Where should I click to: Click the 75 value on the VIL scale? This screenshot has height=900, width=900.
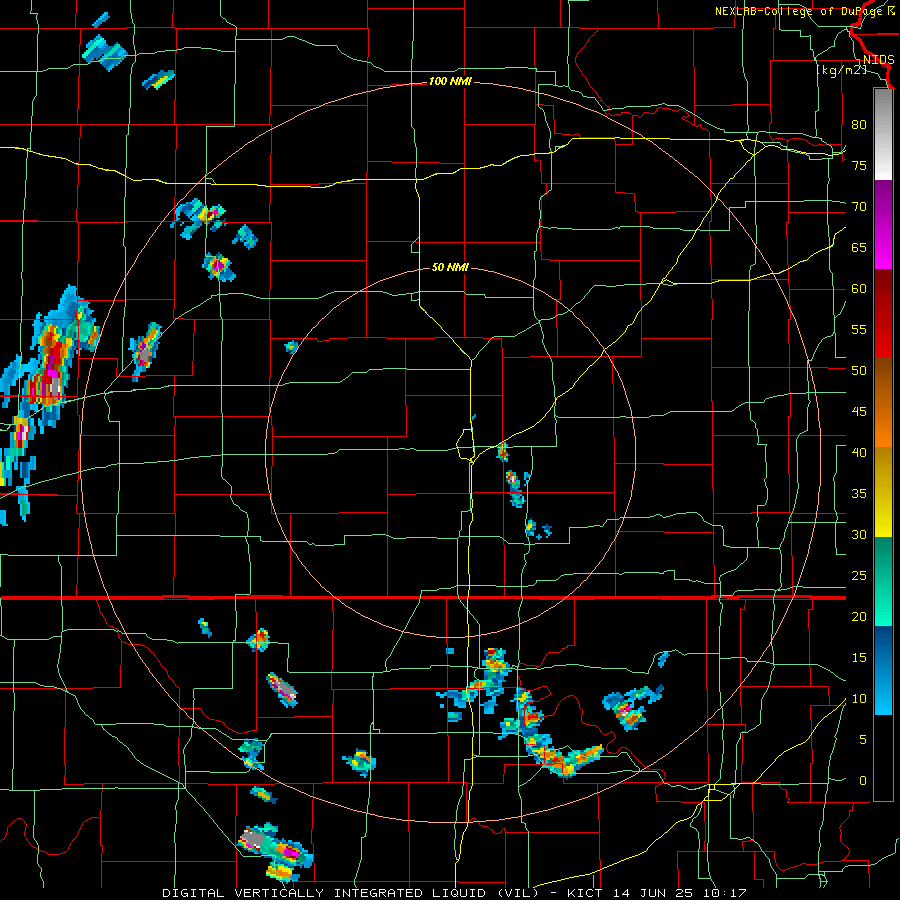coord(859,165)
